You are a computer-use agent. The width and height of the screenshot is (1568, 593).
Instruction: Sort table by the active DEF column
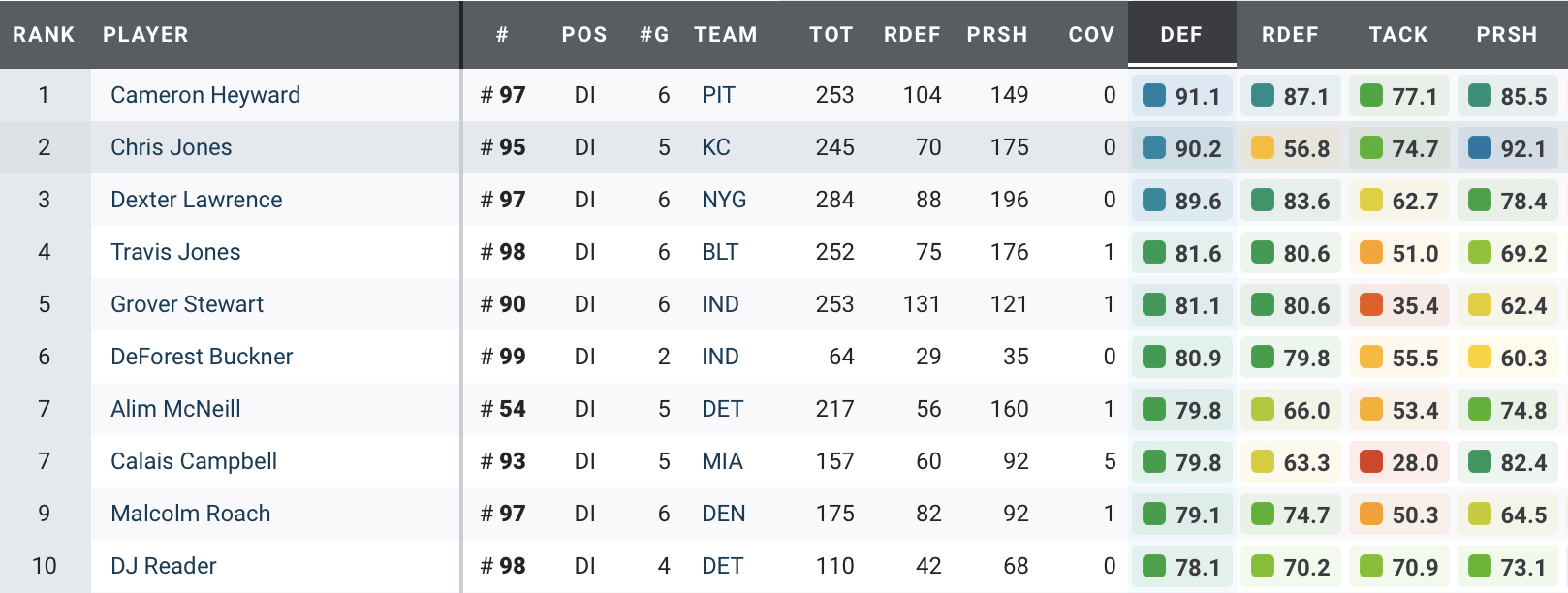pyautogui.click(x=1181, y=35)
